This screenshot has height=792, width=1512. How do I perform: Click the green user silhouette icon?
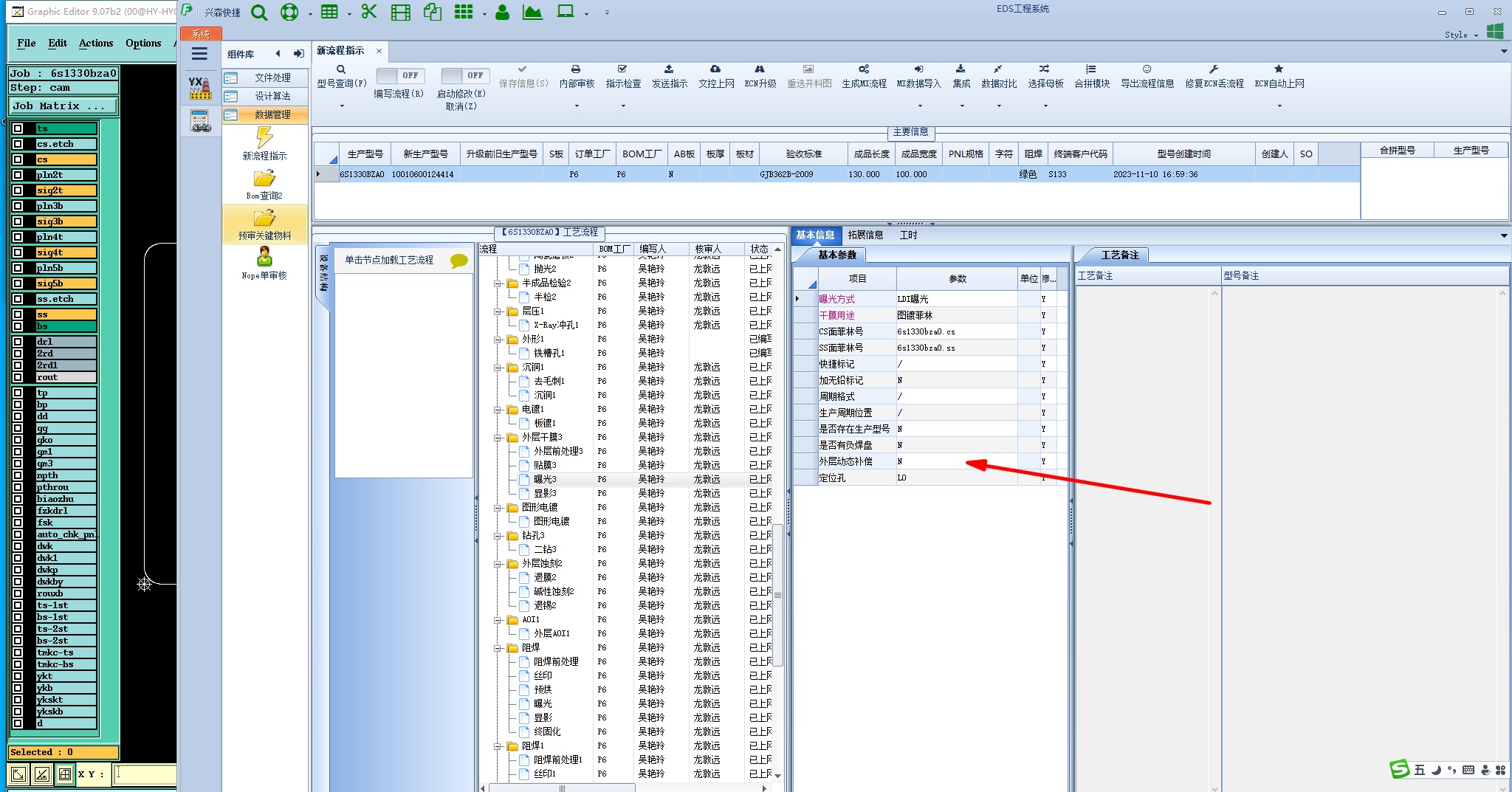[x=502, y=12]
